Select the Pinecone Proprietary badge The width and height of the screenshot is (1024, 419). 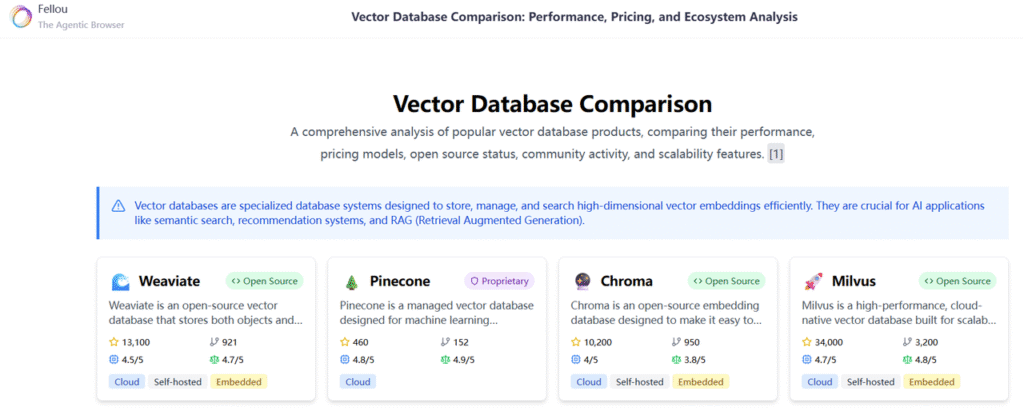(x=498, y=281)
